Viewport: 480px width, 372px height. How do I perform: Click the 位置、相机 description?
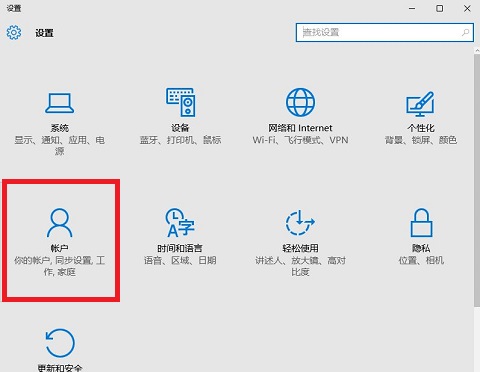tap(421, 260)
